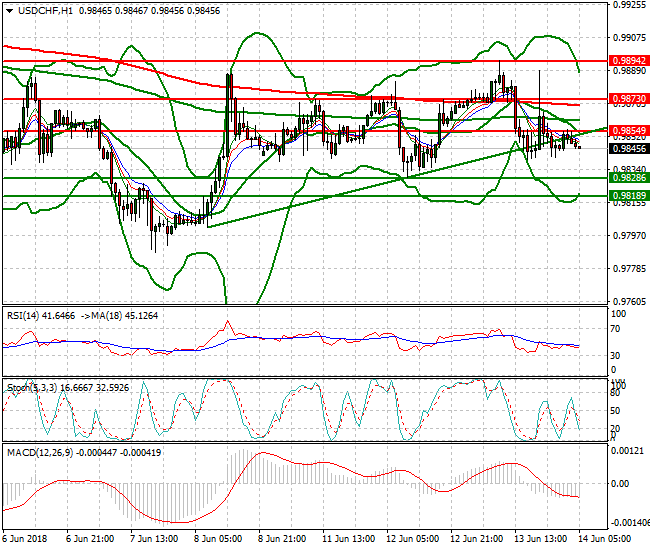
Task: Click the 12 Jun 21:00 time axis label
Action: point(477,539)
